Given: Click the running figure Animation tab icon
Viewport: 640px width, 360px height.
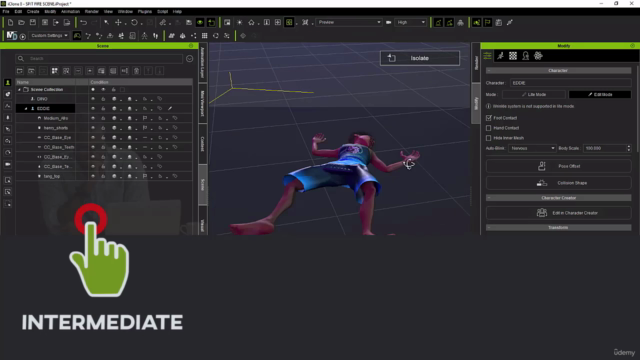Looking at the screenshot, I should click(x=500, y=56).
